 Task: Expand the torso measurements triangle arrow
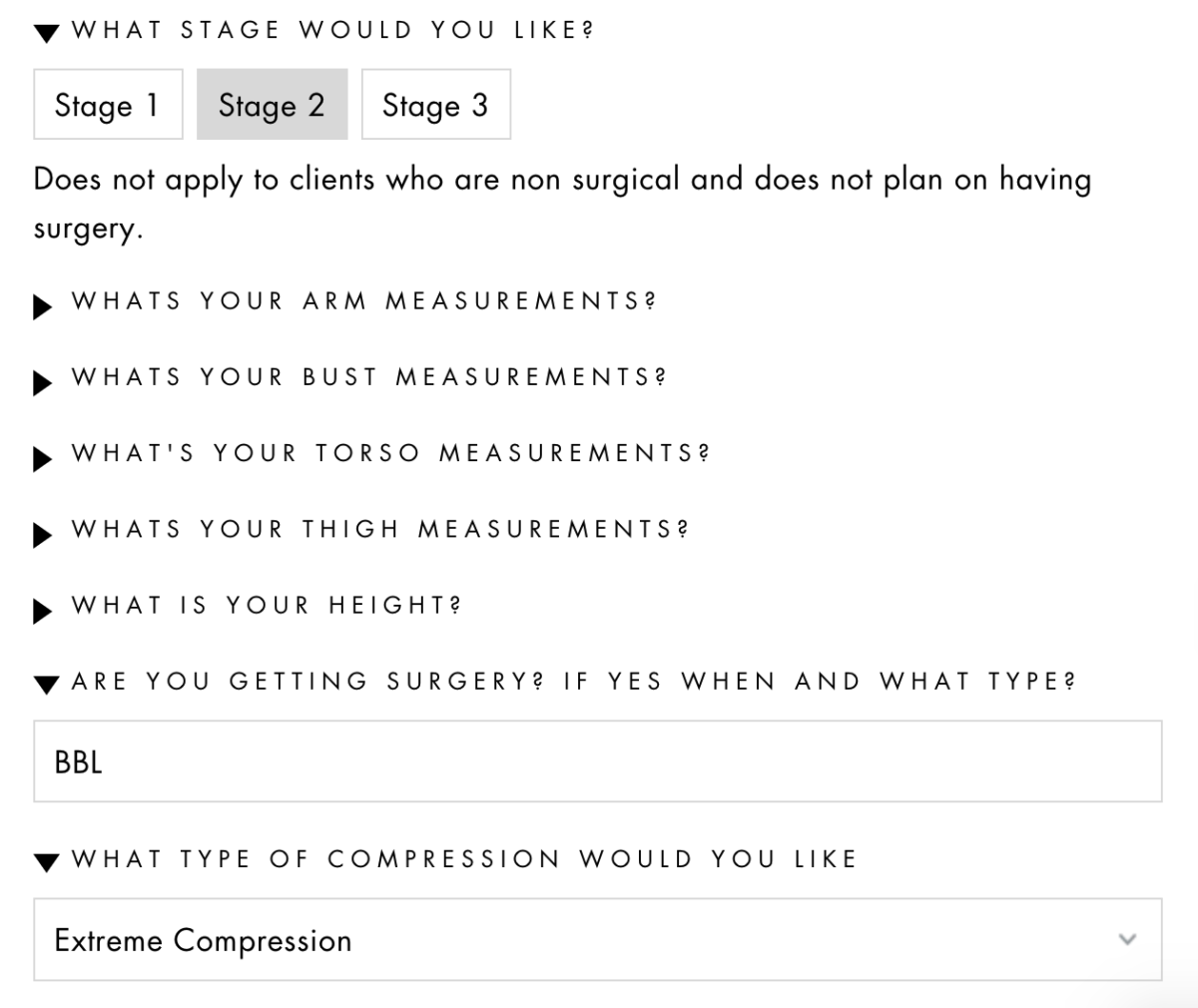click(x=43, y=458)
